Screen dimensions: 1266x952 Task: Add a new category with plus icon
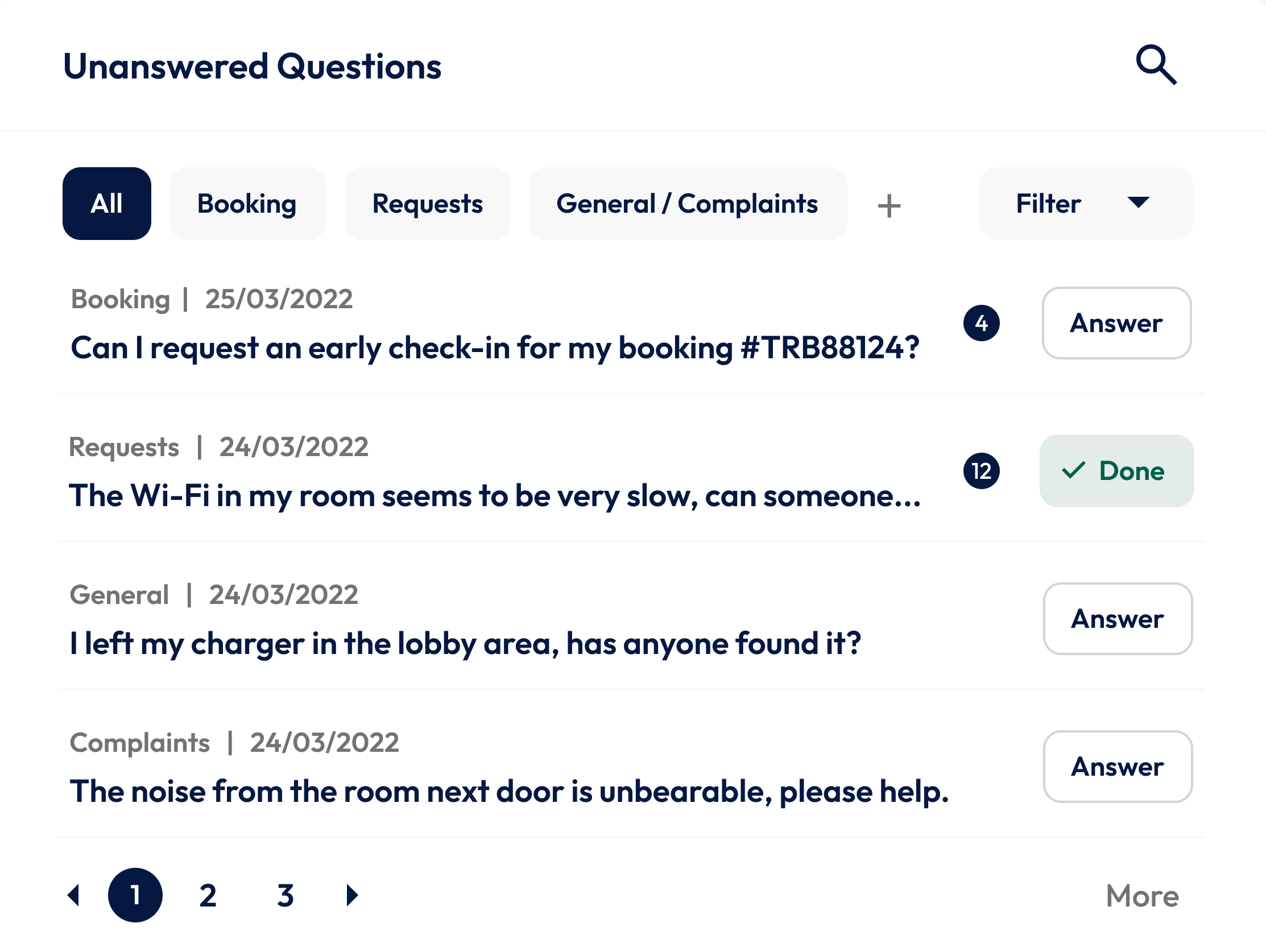click(x=889, y=205)
